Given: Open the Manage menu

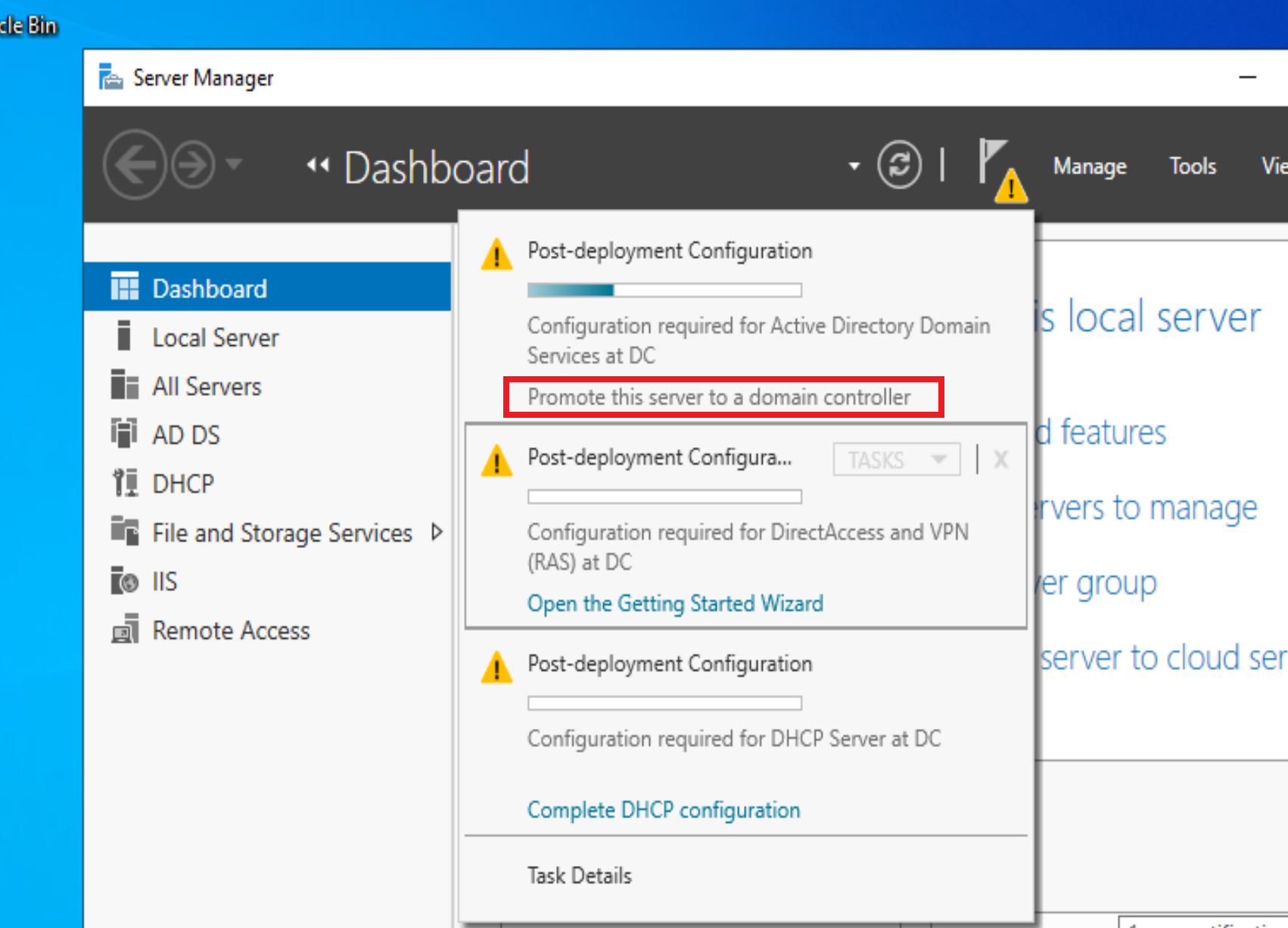Looking at the screenshot, I should pos(1090,166).
